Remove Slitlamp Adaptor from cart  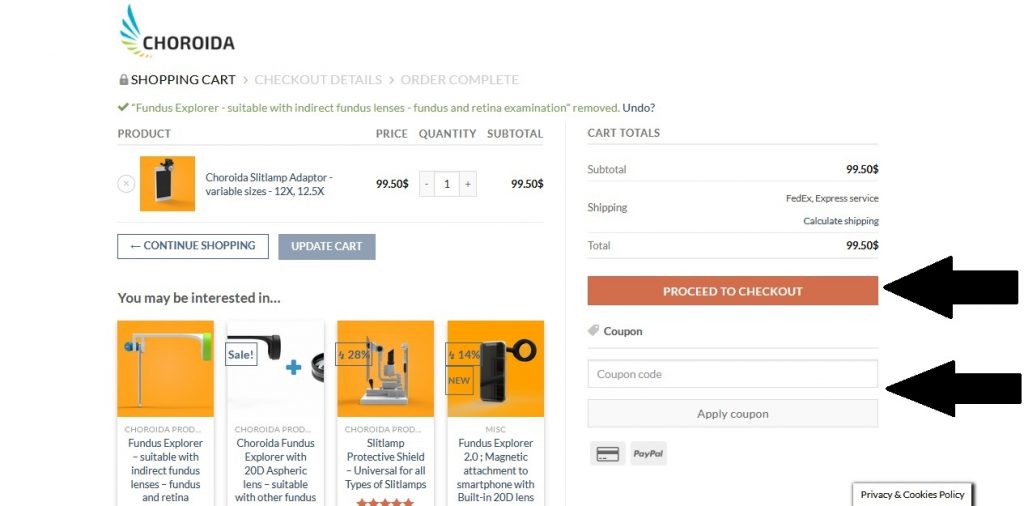tap(126, 184)
